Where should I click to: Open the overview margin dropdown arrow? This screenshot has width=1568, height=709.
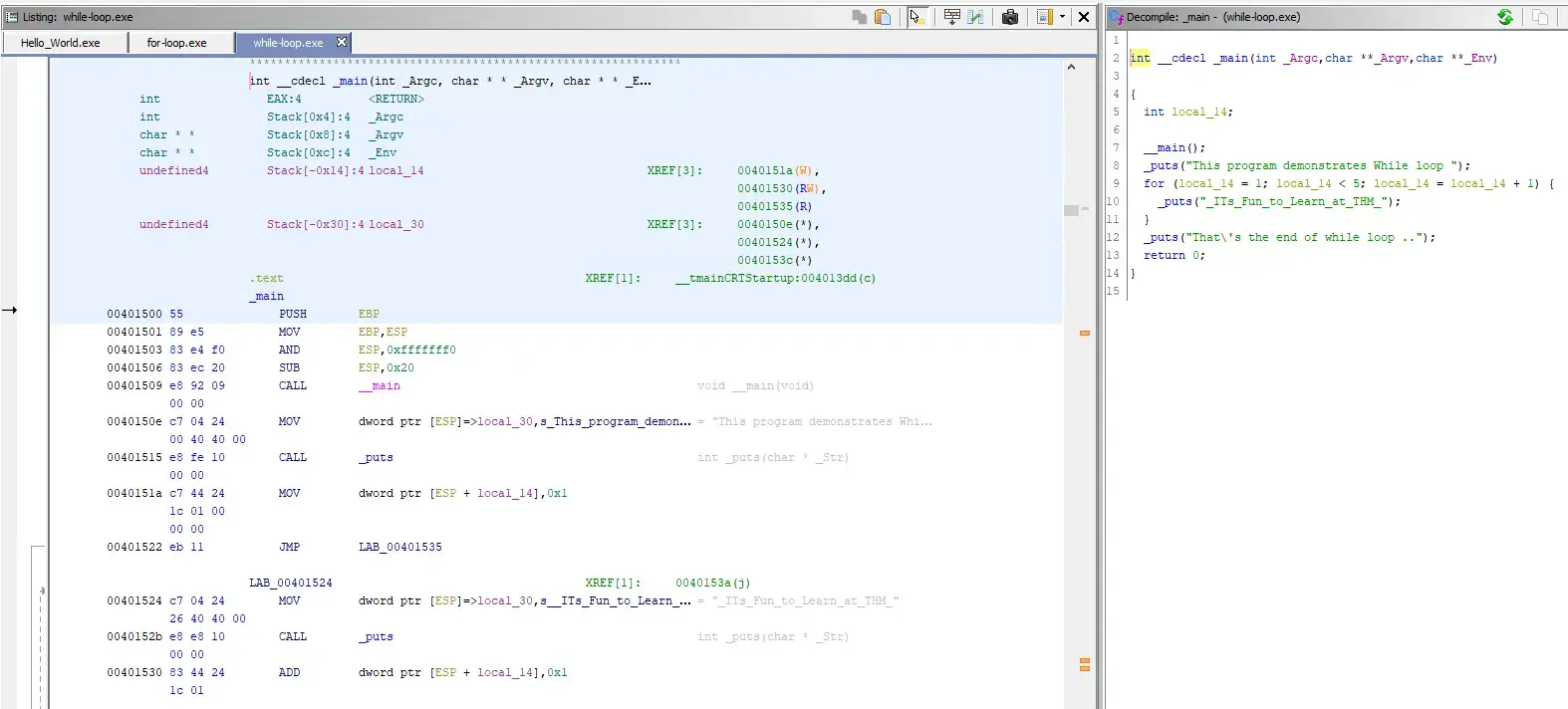[1062, 17]
